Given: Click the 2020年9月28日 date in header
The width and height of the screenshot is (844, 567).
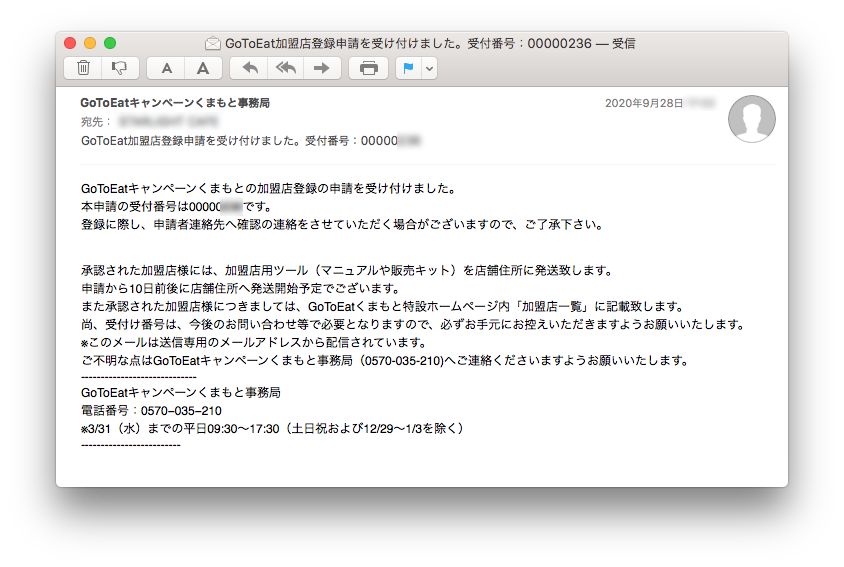Looking at the screenshot, I should [x=644, y=103].
